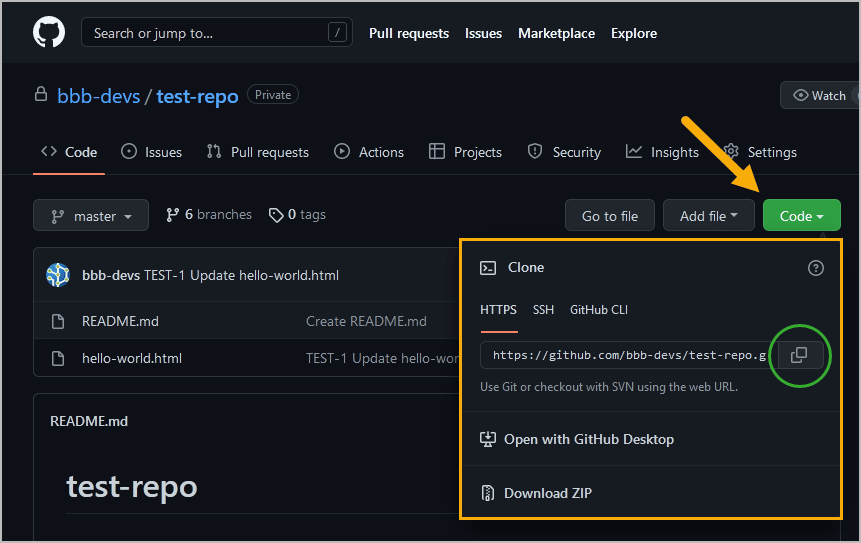Viewport: 861px width, 543px height.
Task: View the 0 tags link
Action: [297, 215]
